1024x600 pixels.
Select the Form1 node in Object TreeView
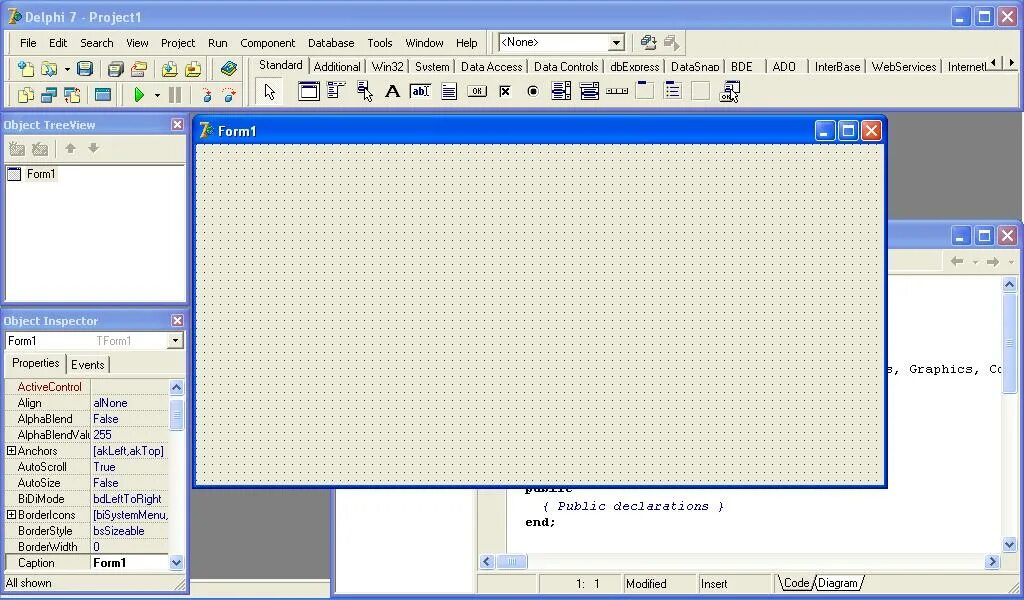pos(40,174)
